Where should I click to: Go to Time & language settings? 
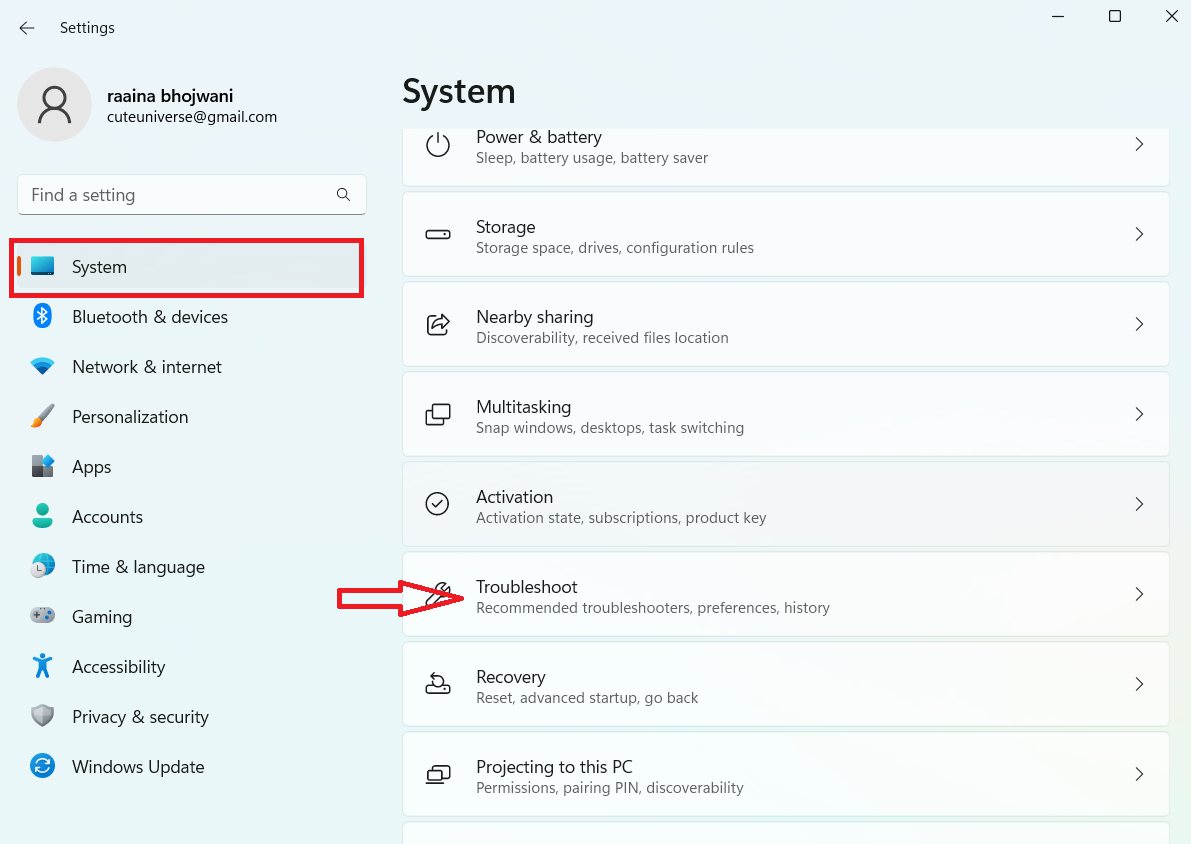(138, 567)
